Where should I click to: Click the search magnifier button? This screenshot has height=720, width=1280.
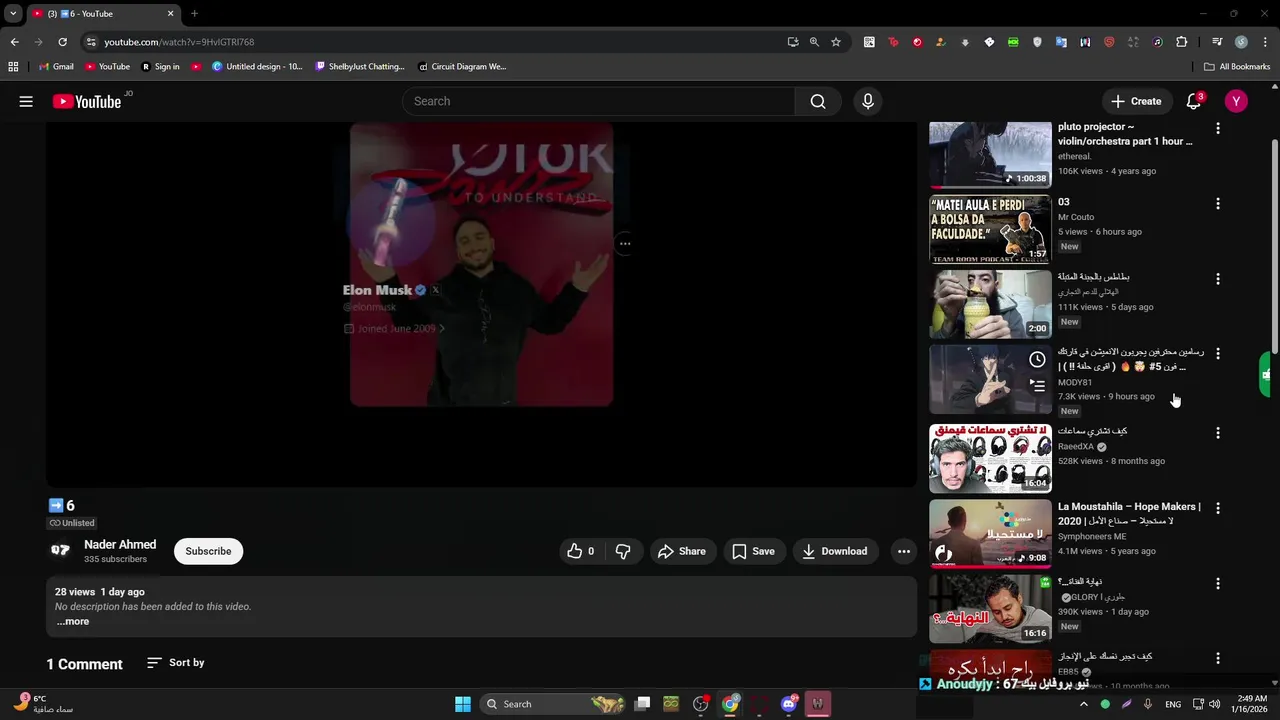pos(818,101)
